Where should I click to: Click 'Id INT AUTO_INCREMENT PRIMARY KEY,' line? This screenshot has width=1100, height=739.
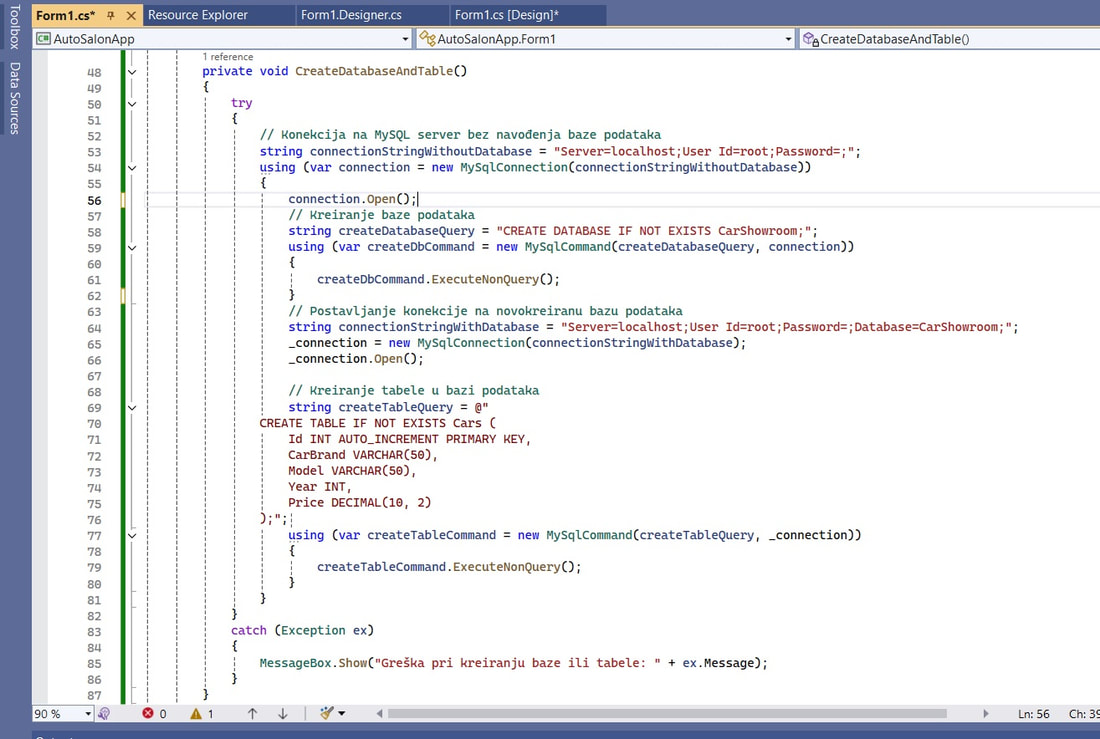pos(410,439)
